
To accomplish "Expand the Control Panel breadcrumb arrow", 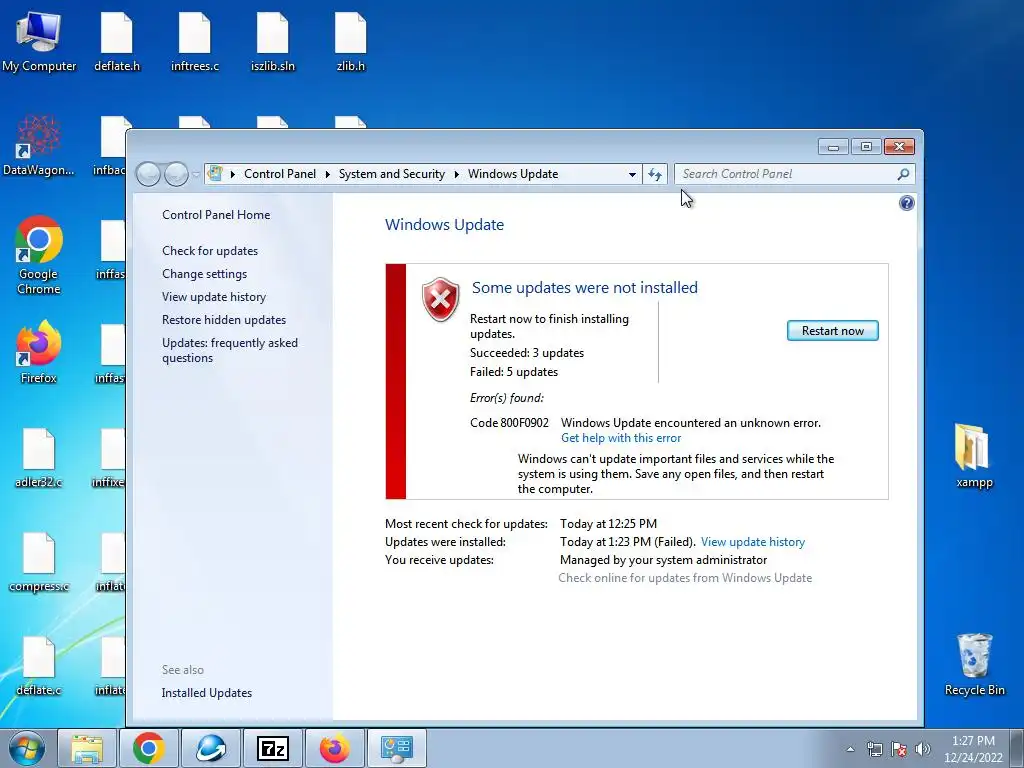I will point(327,174).
